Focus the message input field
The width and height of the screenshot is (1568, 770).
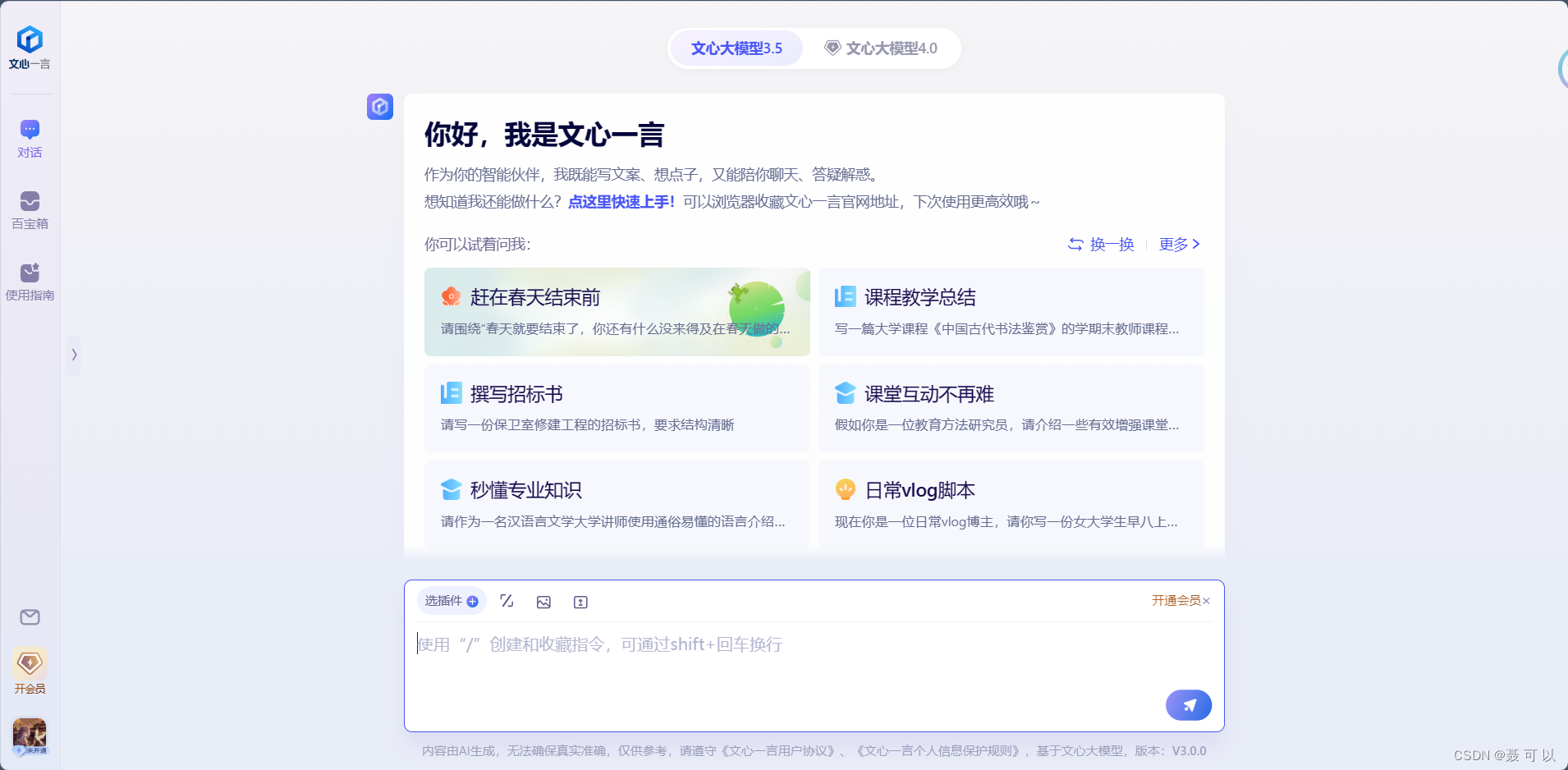point(814,658)
